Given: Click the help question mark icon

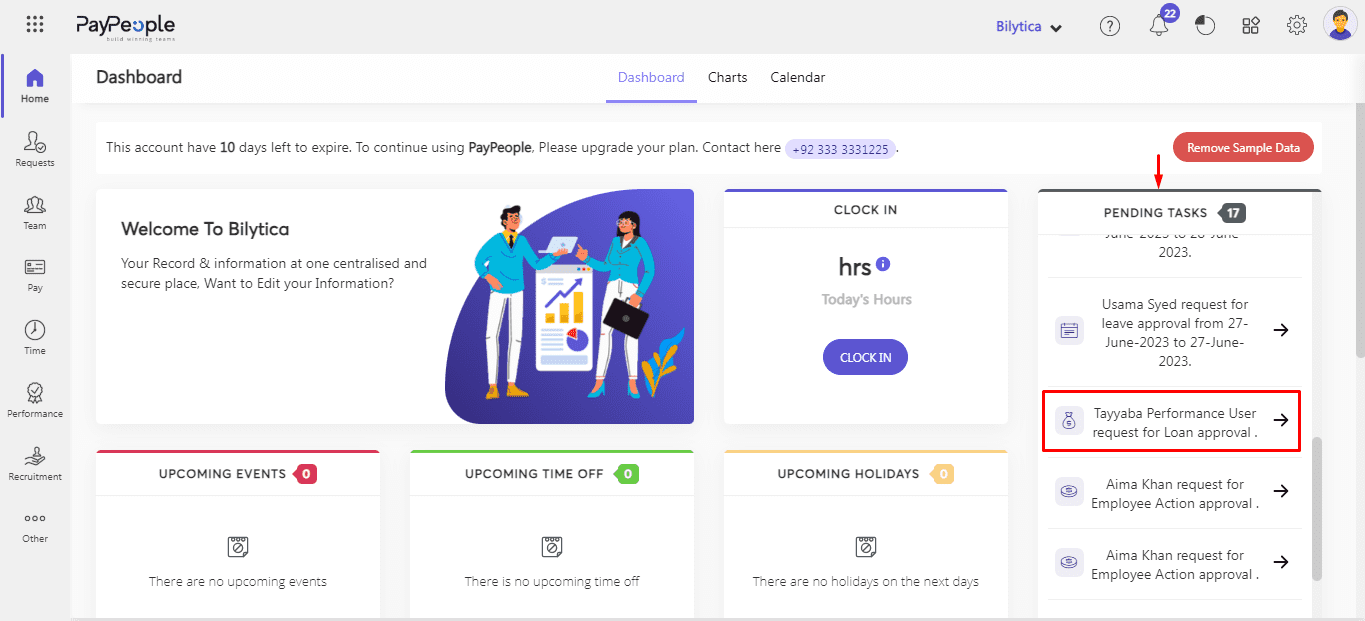Looking at the screenshot, I should coord(1110,26).
